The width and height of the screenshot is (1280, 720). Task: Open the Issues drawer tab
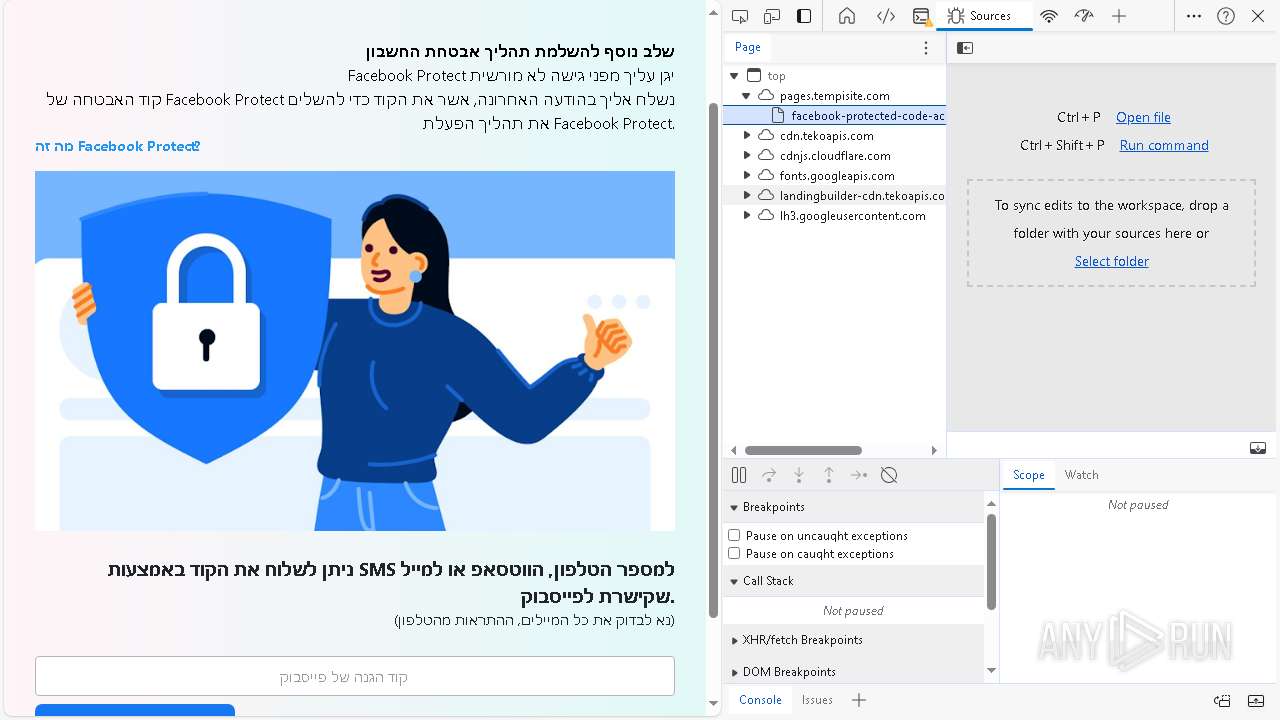(x=817, y=700)
